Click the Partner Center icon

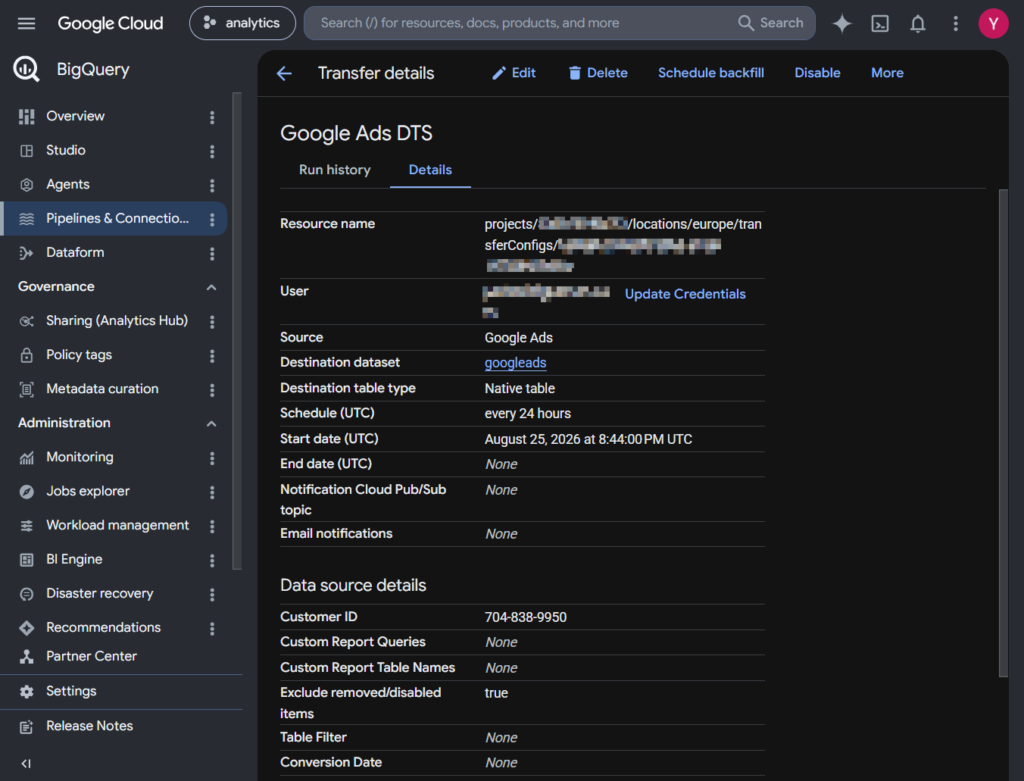(27, 656)
